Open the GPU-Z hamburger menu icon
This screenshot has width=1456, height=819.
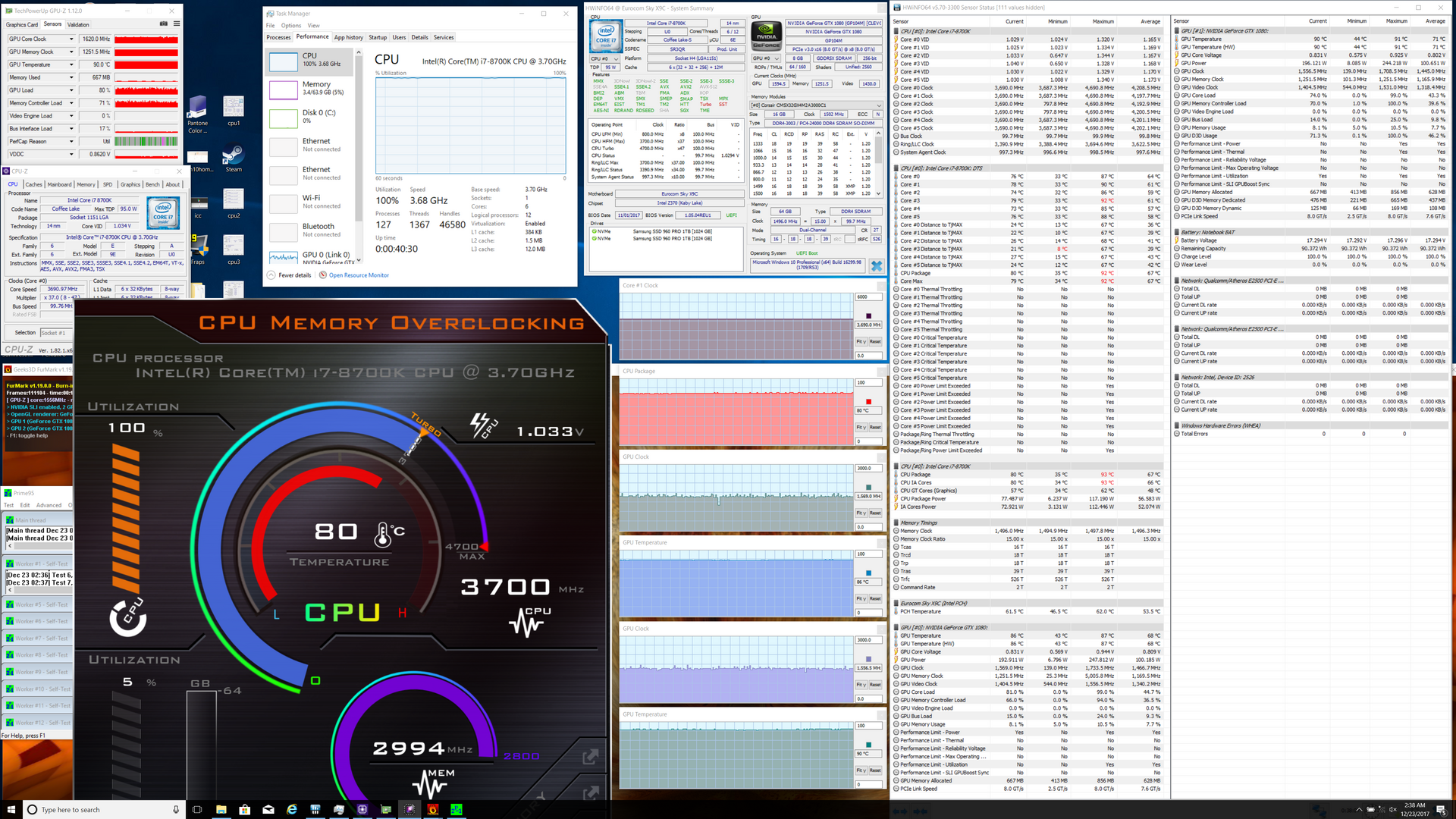coord(177,24)
